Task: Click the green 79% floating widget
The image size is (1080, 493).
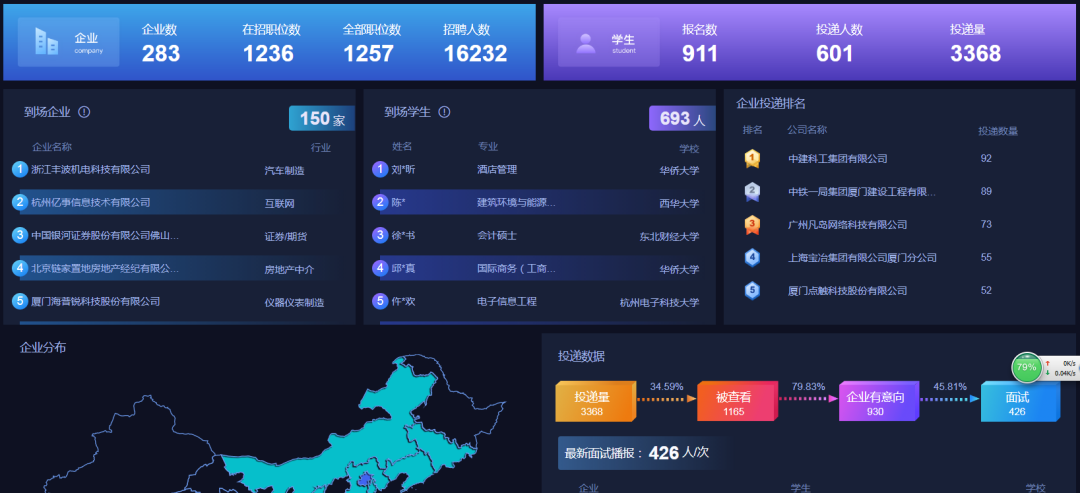Action: 1026,367
